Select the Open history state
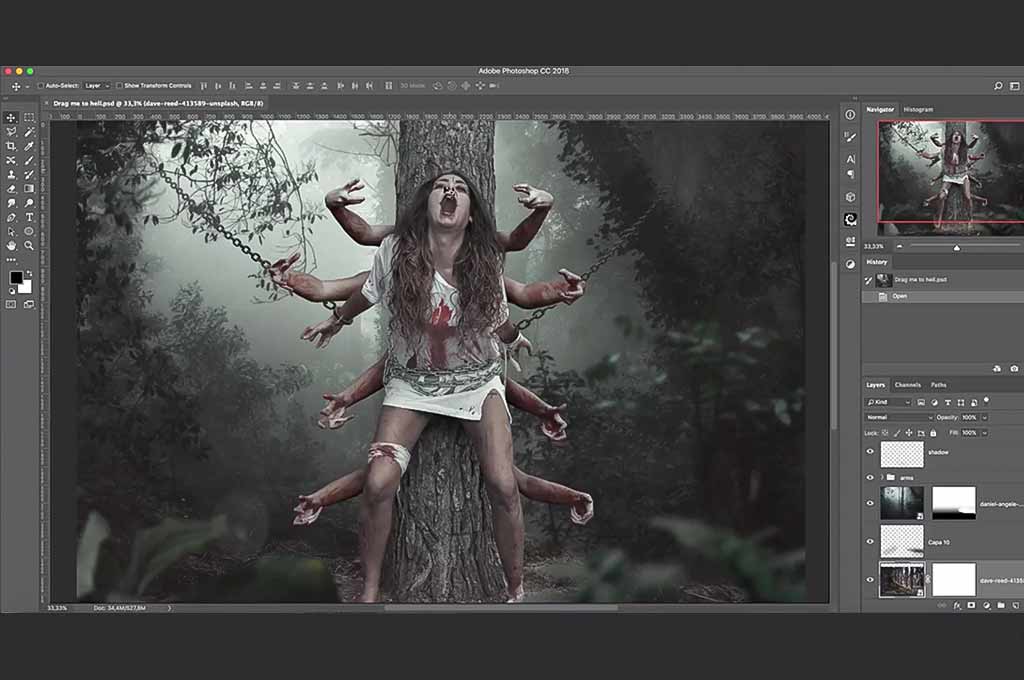The image size is (1024, 680). tap(942, 297)
